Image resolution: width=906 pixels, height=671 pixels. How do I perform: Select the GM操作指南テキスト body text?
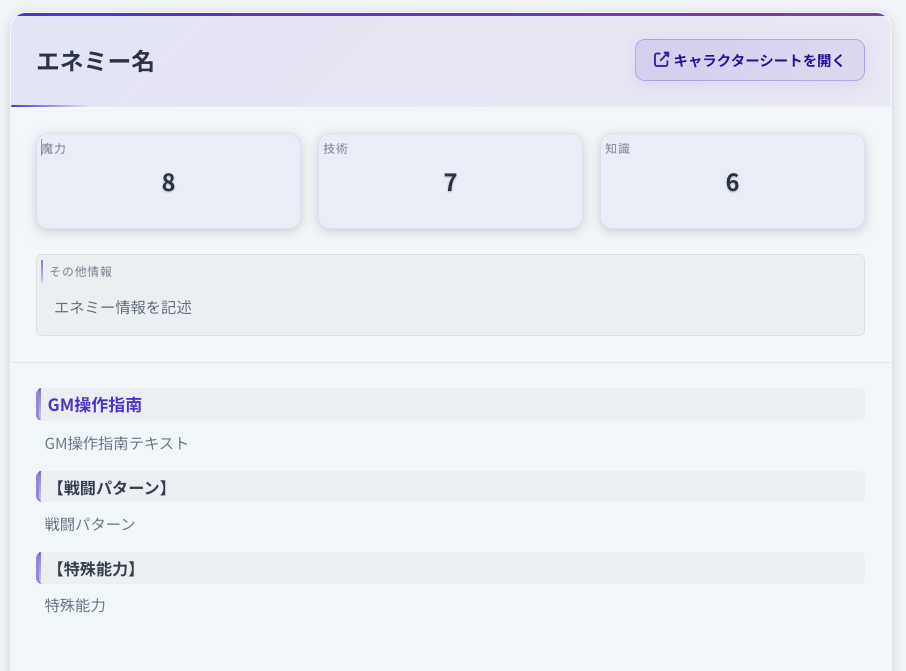tap(117, 443)
